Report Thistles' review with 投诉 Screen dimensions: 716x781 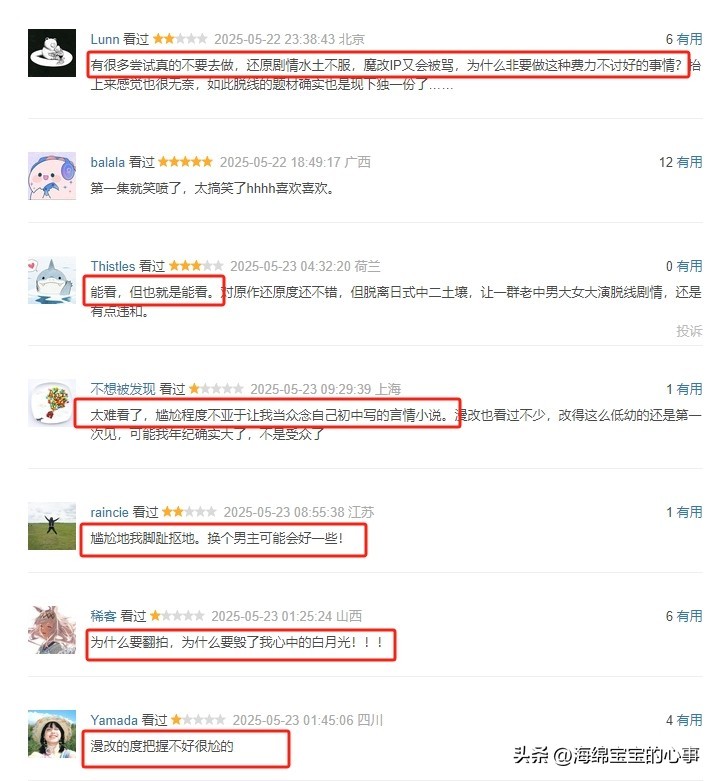(689, 331)
